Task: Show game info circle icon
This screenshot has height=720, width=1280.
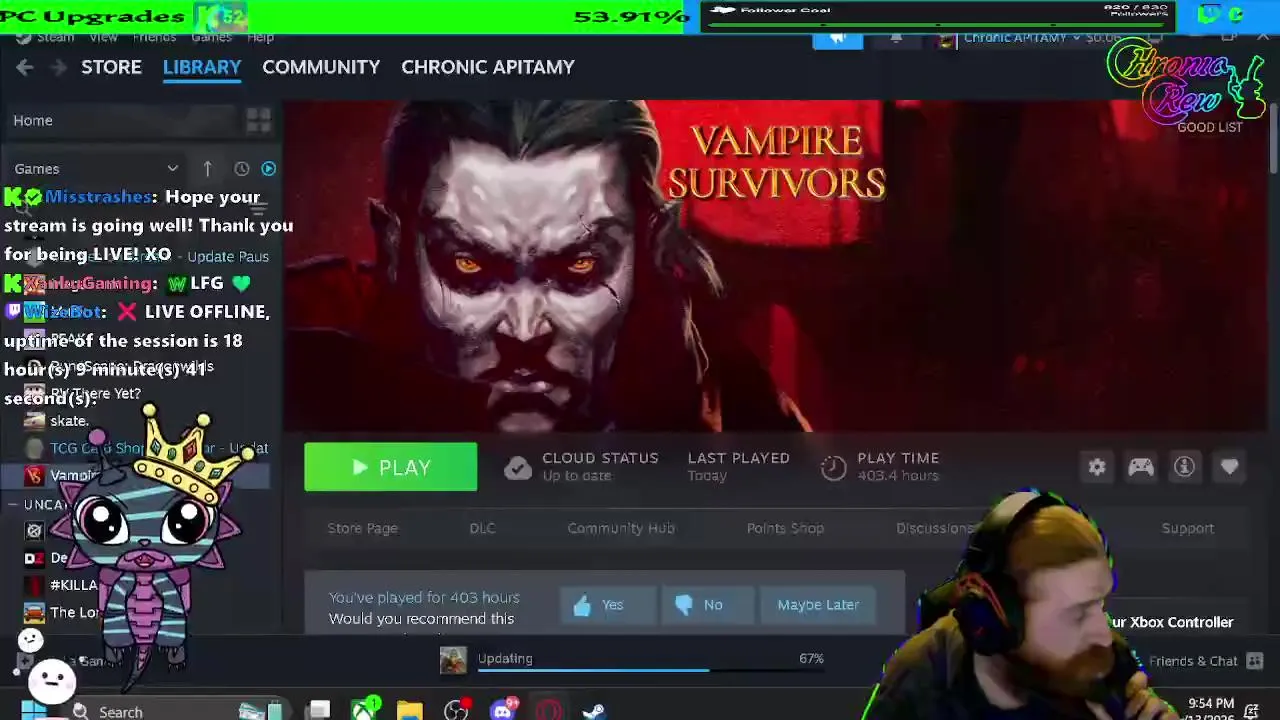Action: pyautogui.click(x=1184, y=467)
